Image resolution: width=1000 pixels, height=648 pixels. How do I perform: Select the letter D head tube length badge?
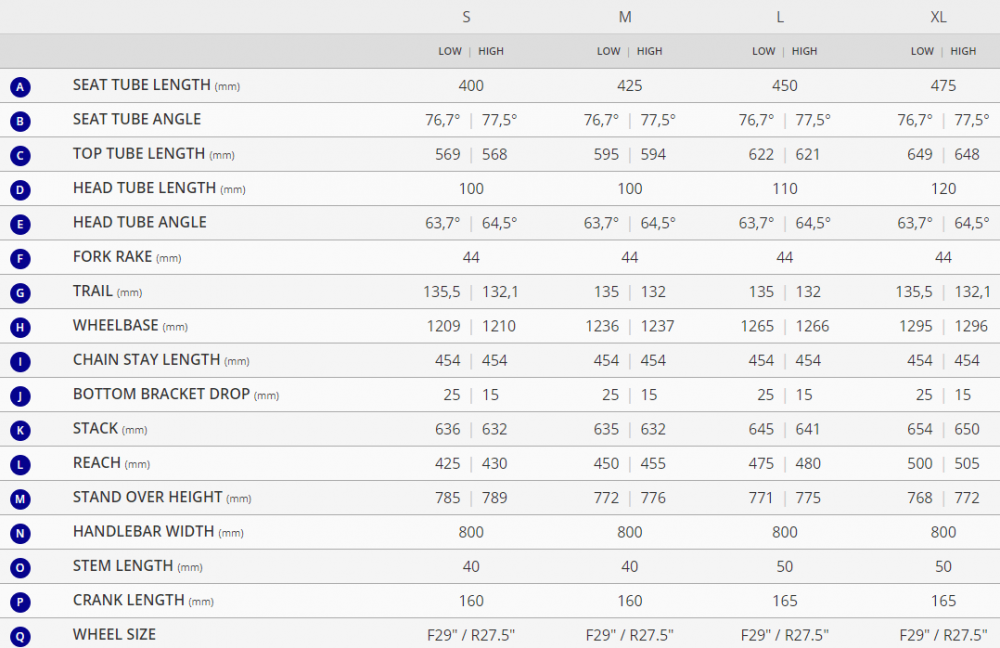tap(20, 190)
